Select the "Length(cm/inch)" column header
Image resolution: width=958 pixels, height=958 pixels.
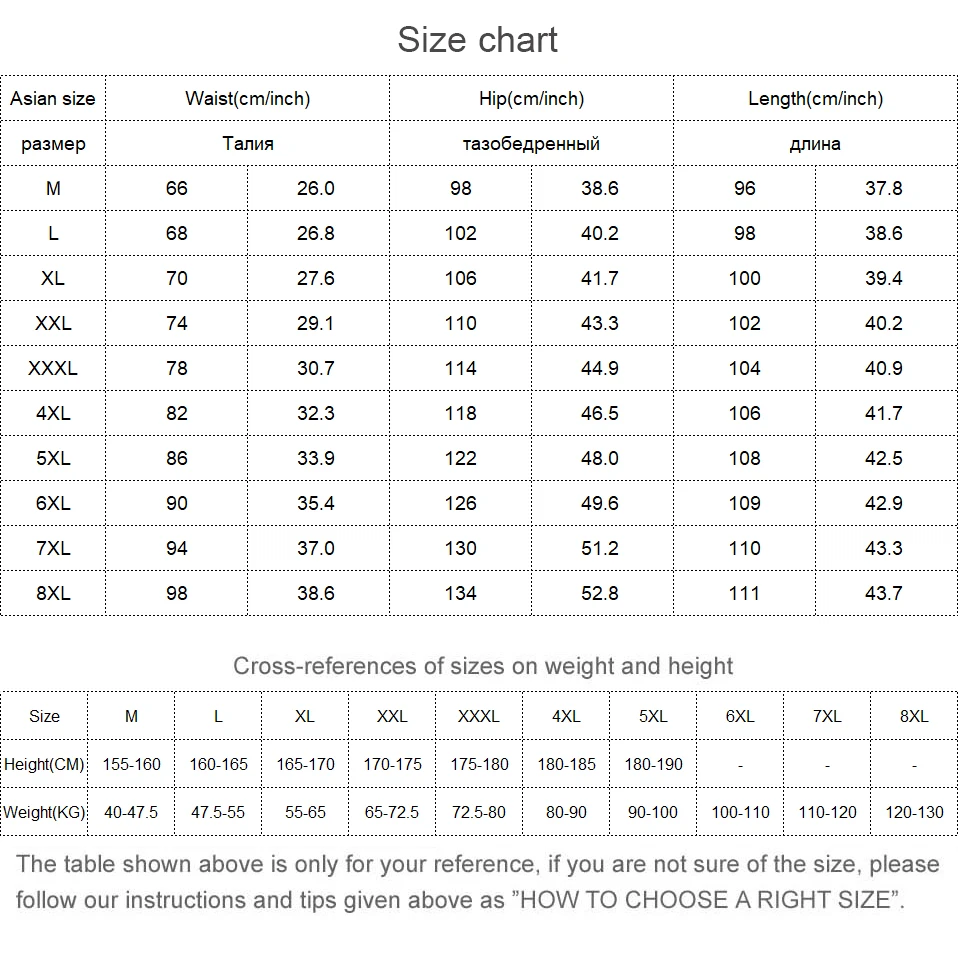815,98
